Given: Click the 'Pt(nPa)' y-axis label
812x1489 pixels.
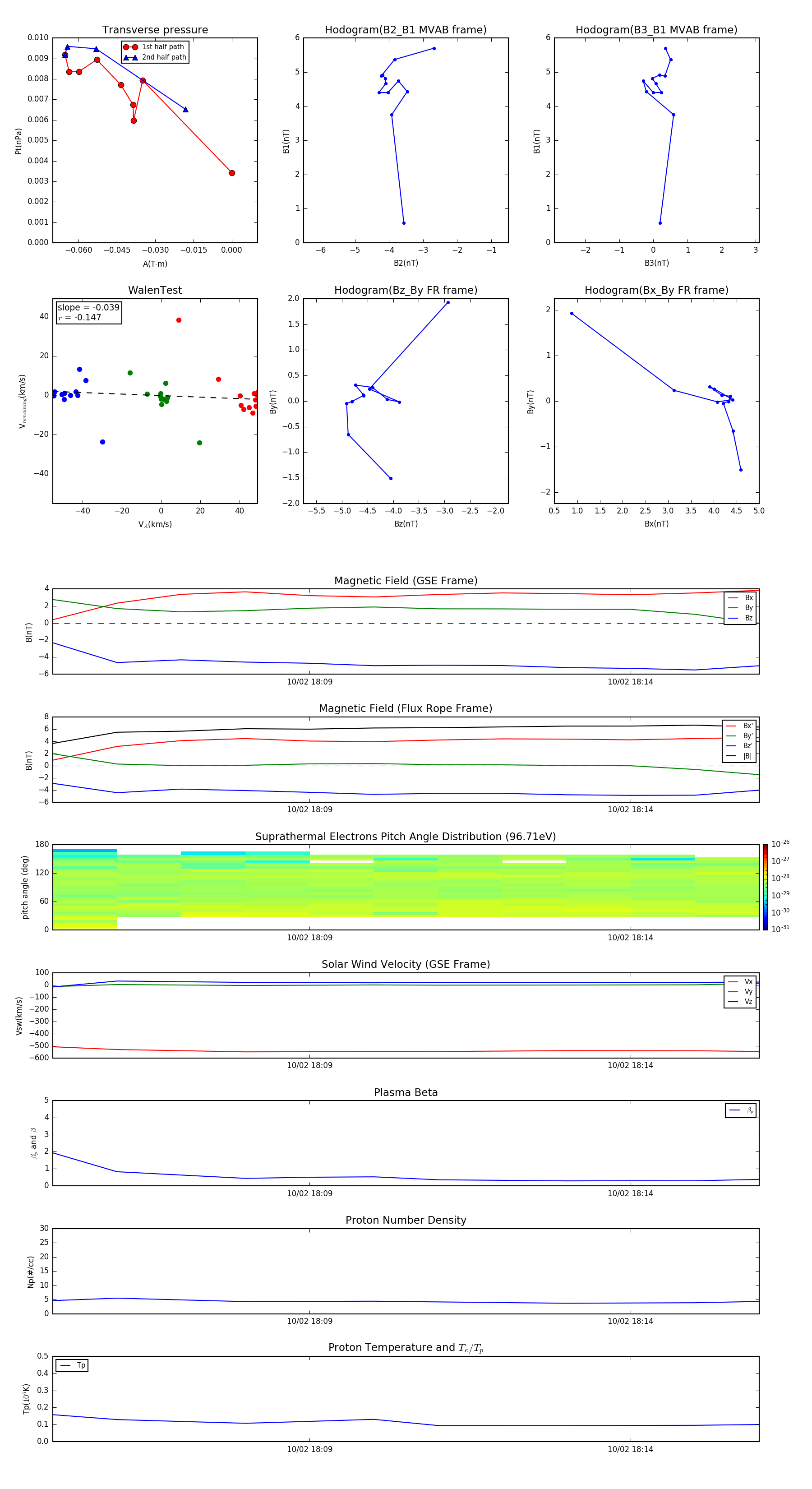Looking at the screenshot, I should [x=18, y=140].
